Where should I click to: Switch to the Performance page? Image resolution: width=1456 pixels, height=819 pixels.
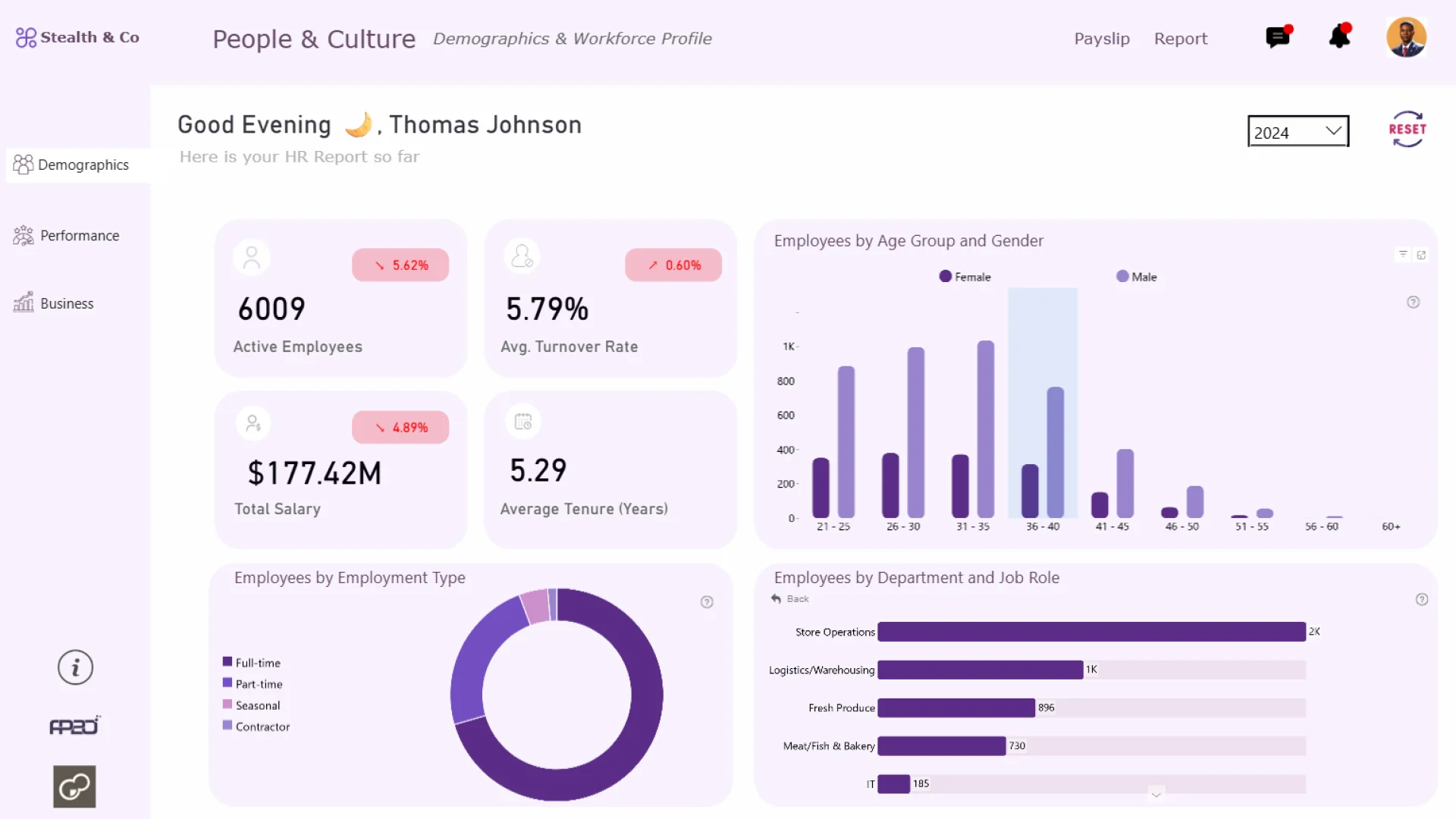[x=67, y=236]
